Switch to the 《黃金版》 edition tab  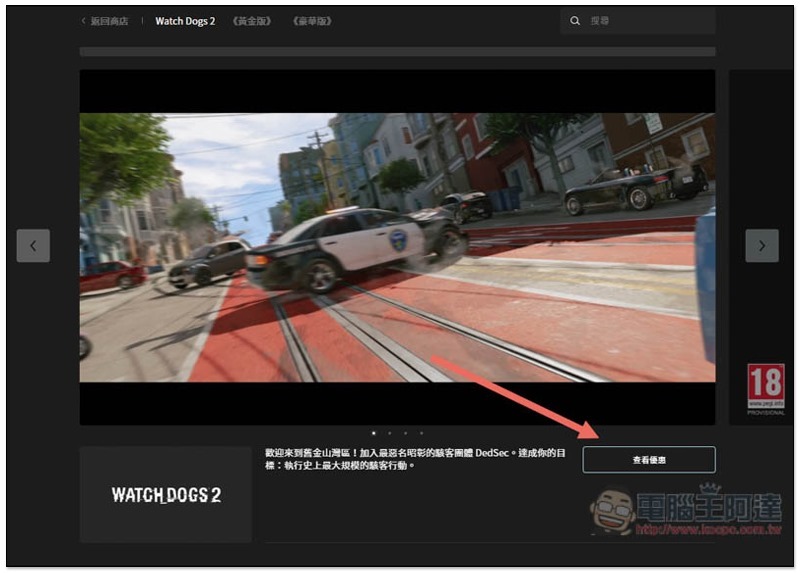pos(252,21)
